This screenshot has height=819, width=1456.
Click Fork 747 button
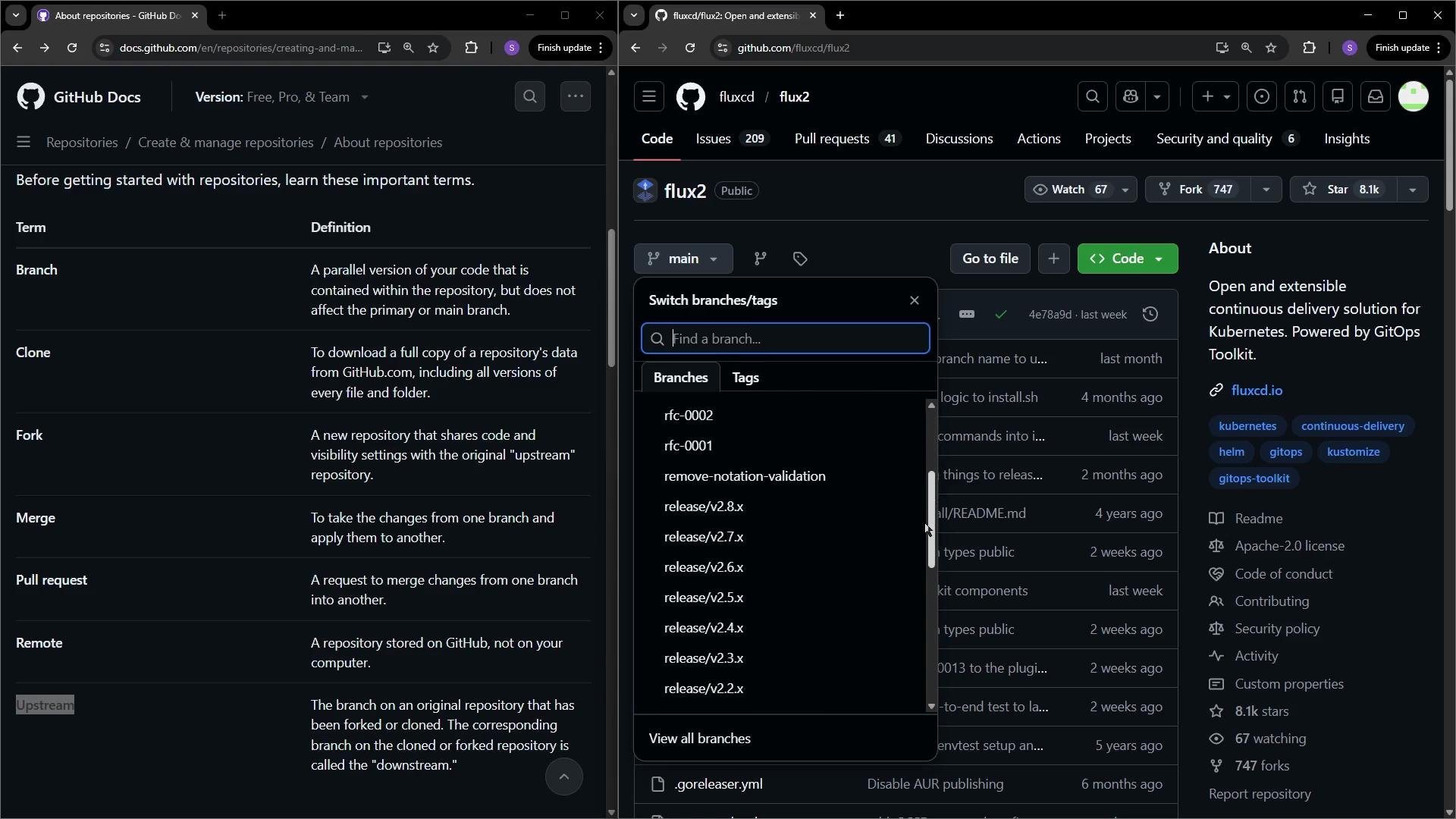pos(1198,190)
